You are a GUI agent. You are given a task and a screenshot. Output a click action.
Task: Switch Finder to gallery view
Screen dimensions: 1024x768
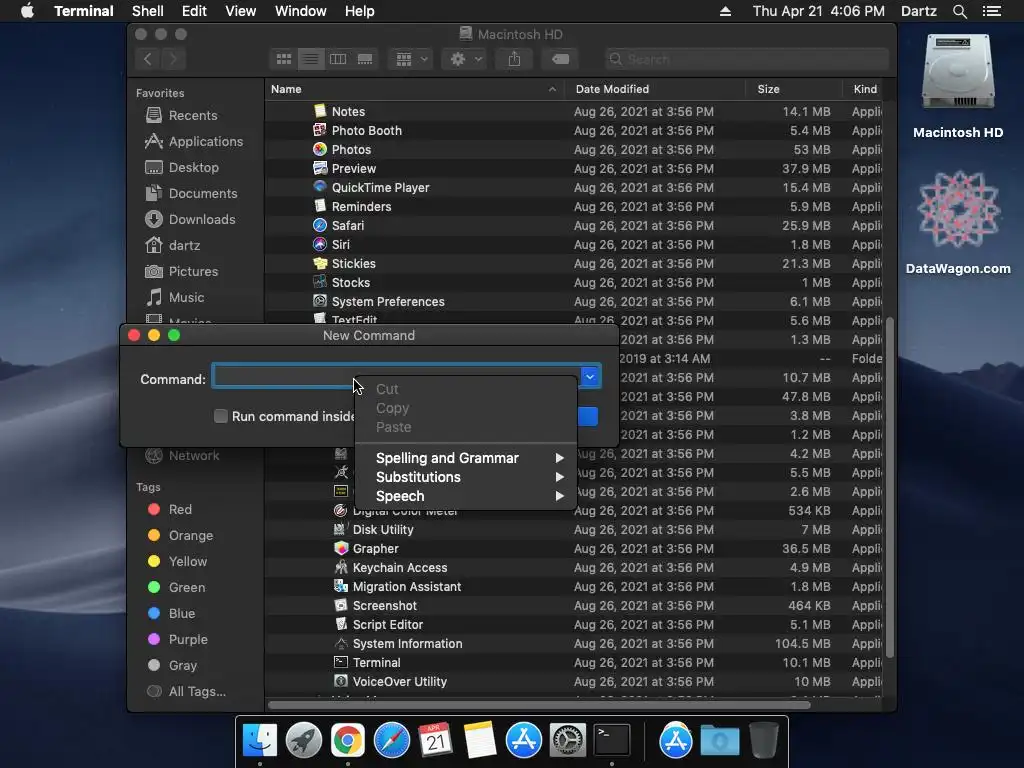pyautogui.click(x=365, y=59)
